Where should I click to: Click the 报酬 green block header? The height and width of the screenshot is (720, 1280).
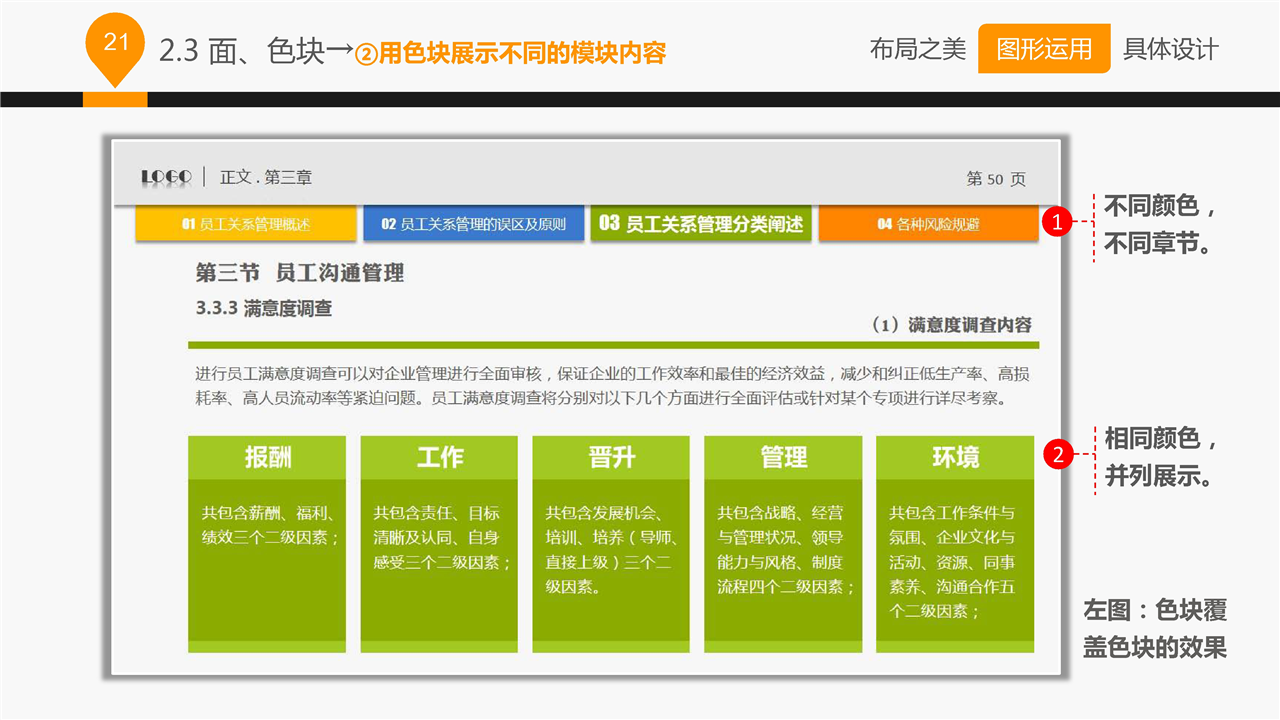click(267, 458)
